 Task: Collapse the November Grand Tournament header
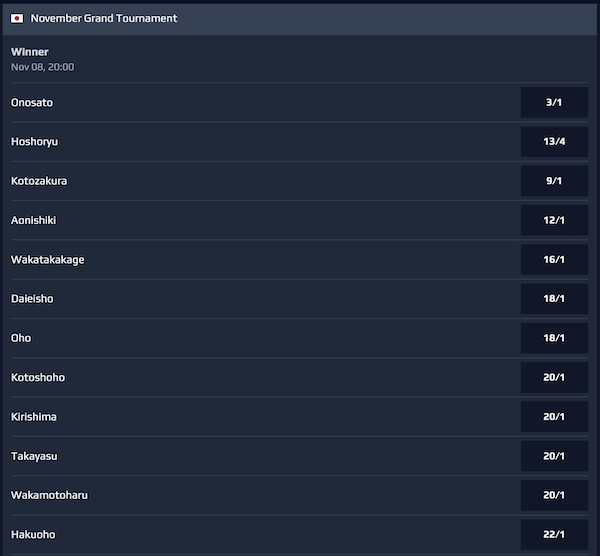pyautogui.click(x=104, y=18)
